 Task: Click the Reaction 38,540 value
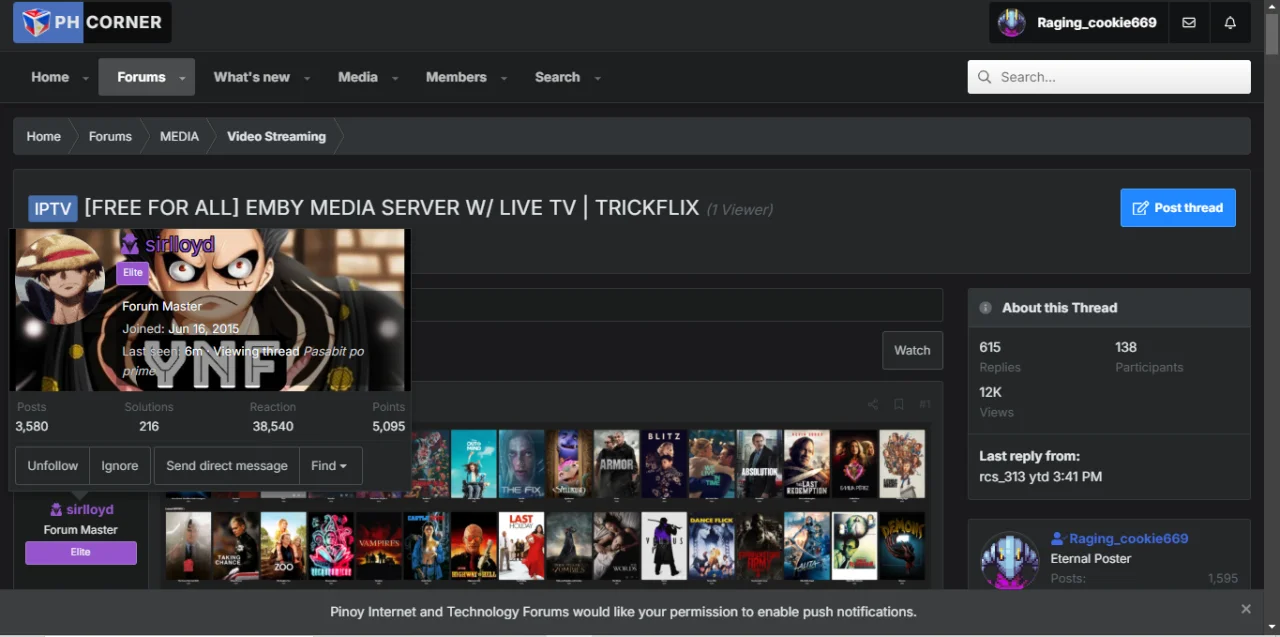(x=273, y=426)
